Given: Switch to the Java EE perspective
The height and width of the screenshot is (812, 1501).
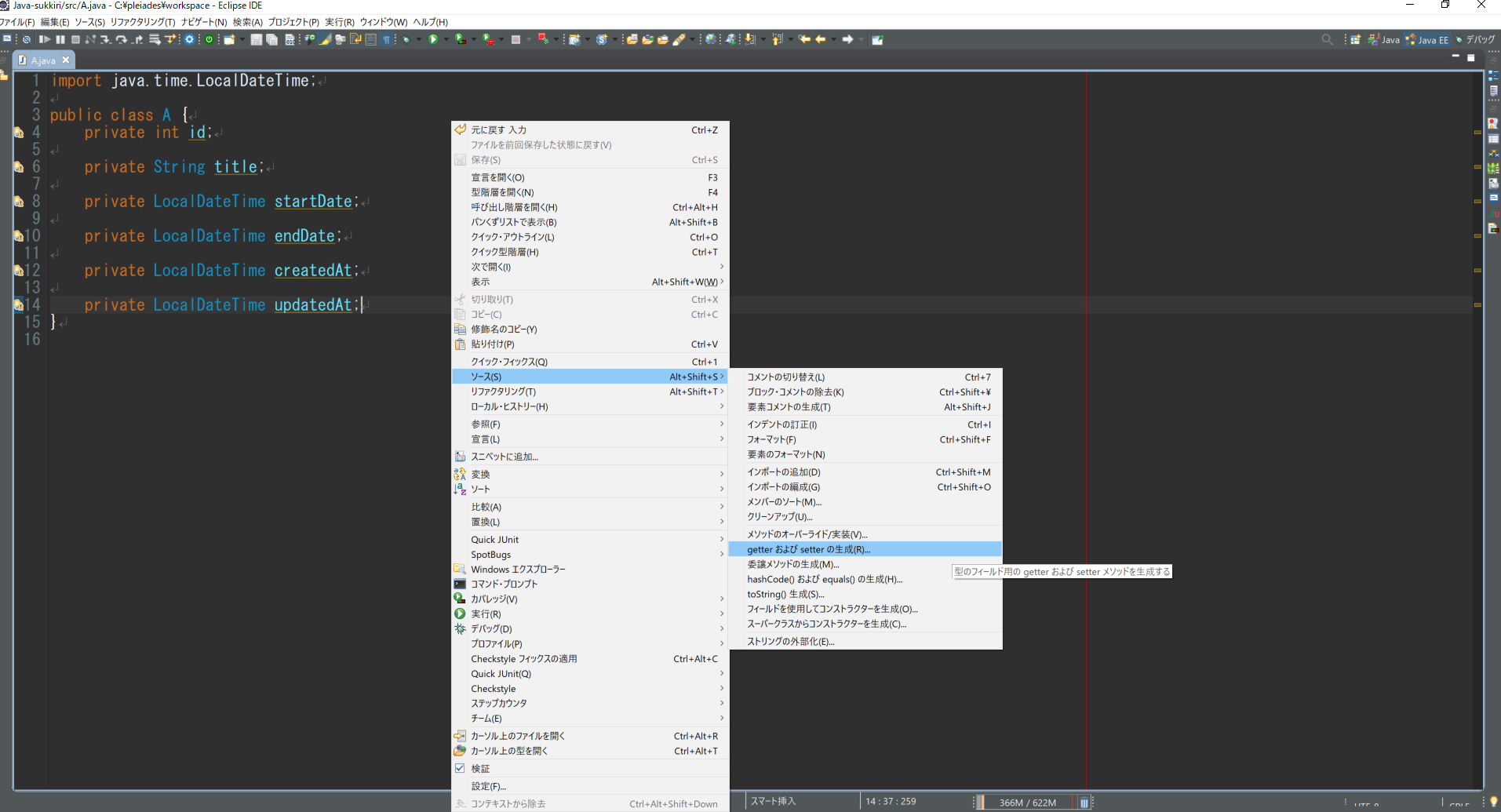Looking at the screenshot, I should (x=1427, y=39).
